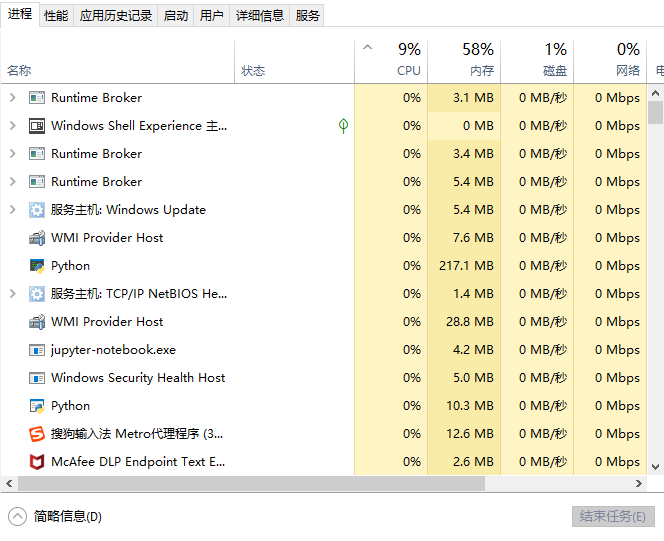Click the Windows Update service host gear icon
The image size is (664, 541).
(37, 210)
